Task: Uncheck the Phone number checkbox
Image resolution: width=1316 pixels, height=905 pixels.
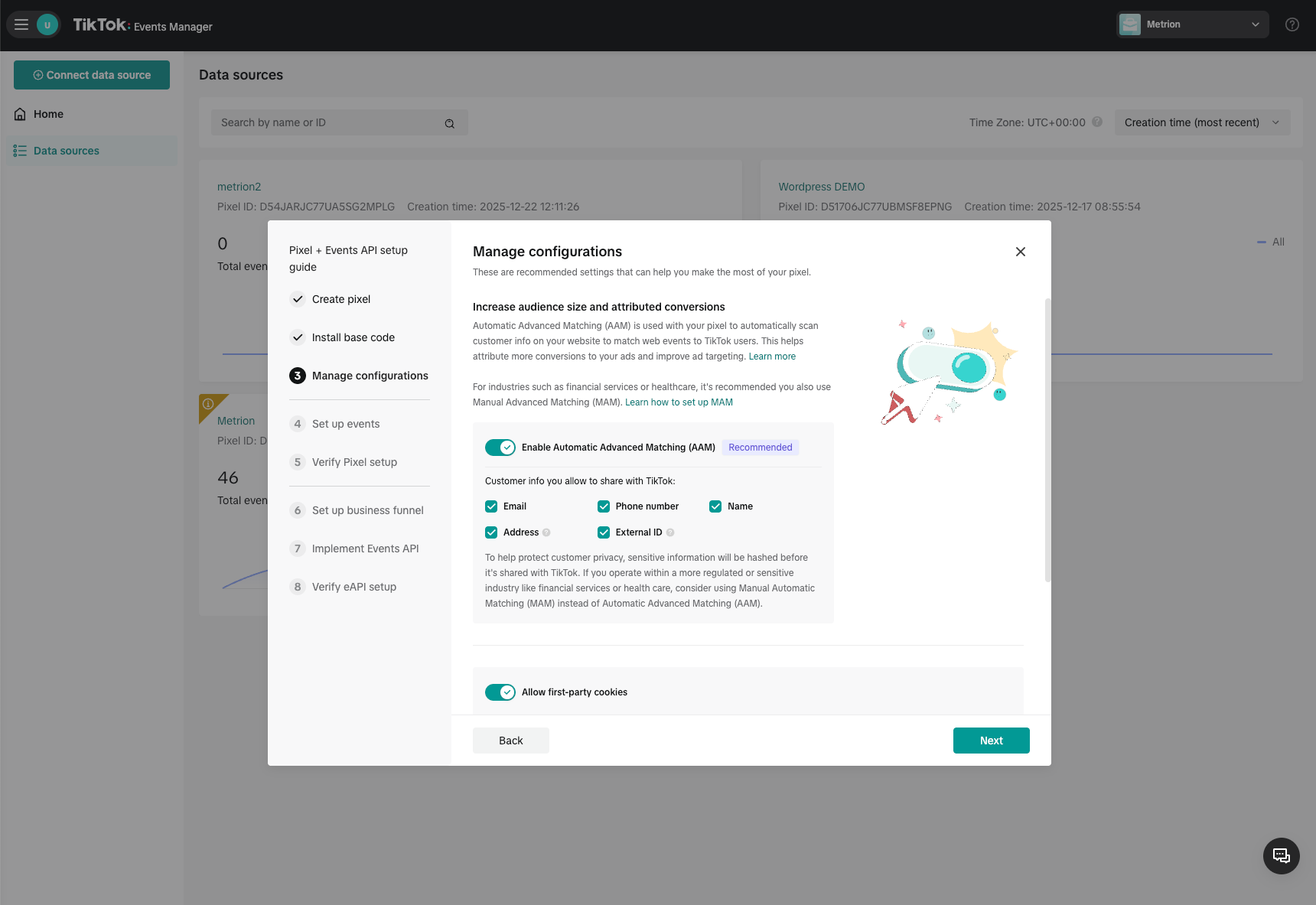Action: [604, 506]
